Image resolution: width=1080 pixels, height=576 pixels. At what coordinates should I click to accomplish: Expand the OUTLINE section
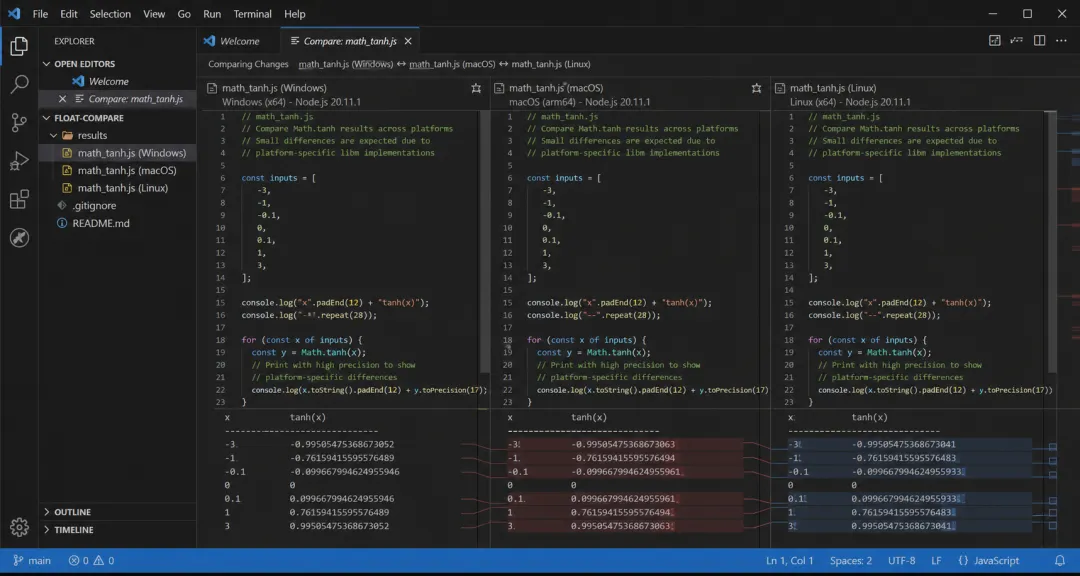[47, 512]
